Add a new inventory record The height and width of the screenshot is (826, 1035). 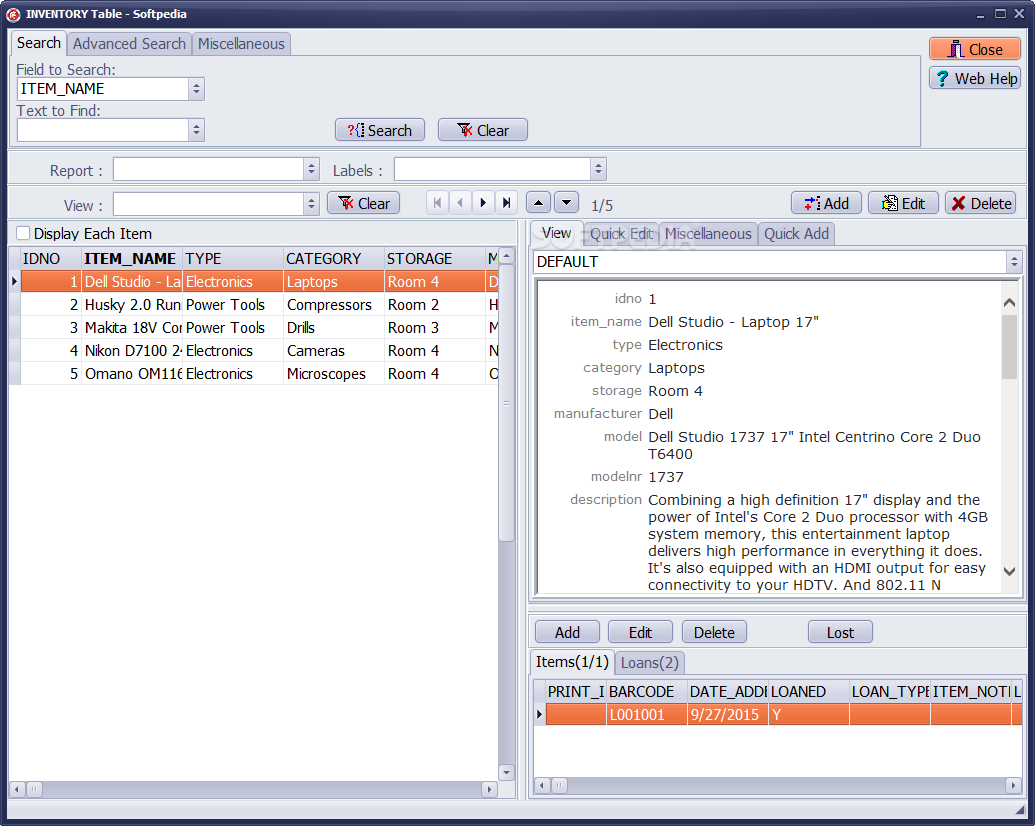[x=826, y=203]
